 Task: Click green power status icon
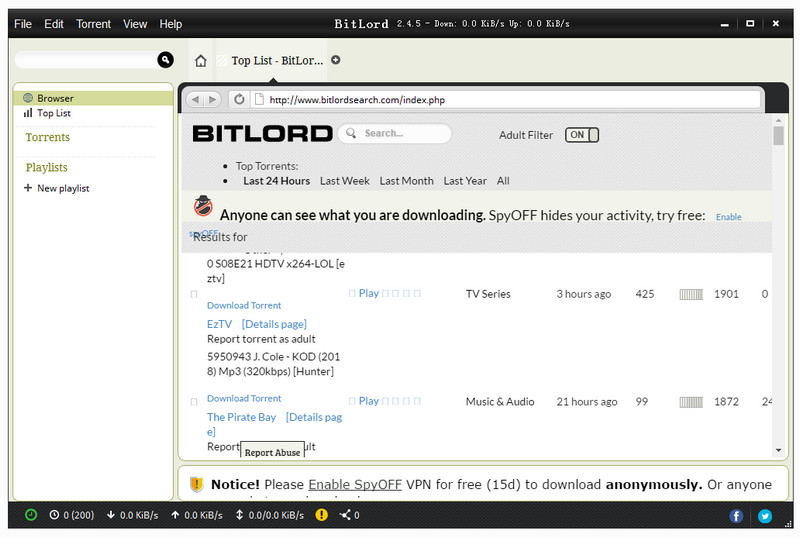click(x=31, y=515)
